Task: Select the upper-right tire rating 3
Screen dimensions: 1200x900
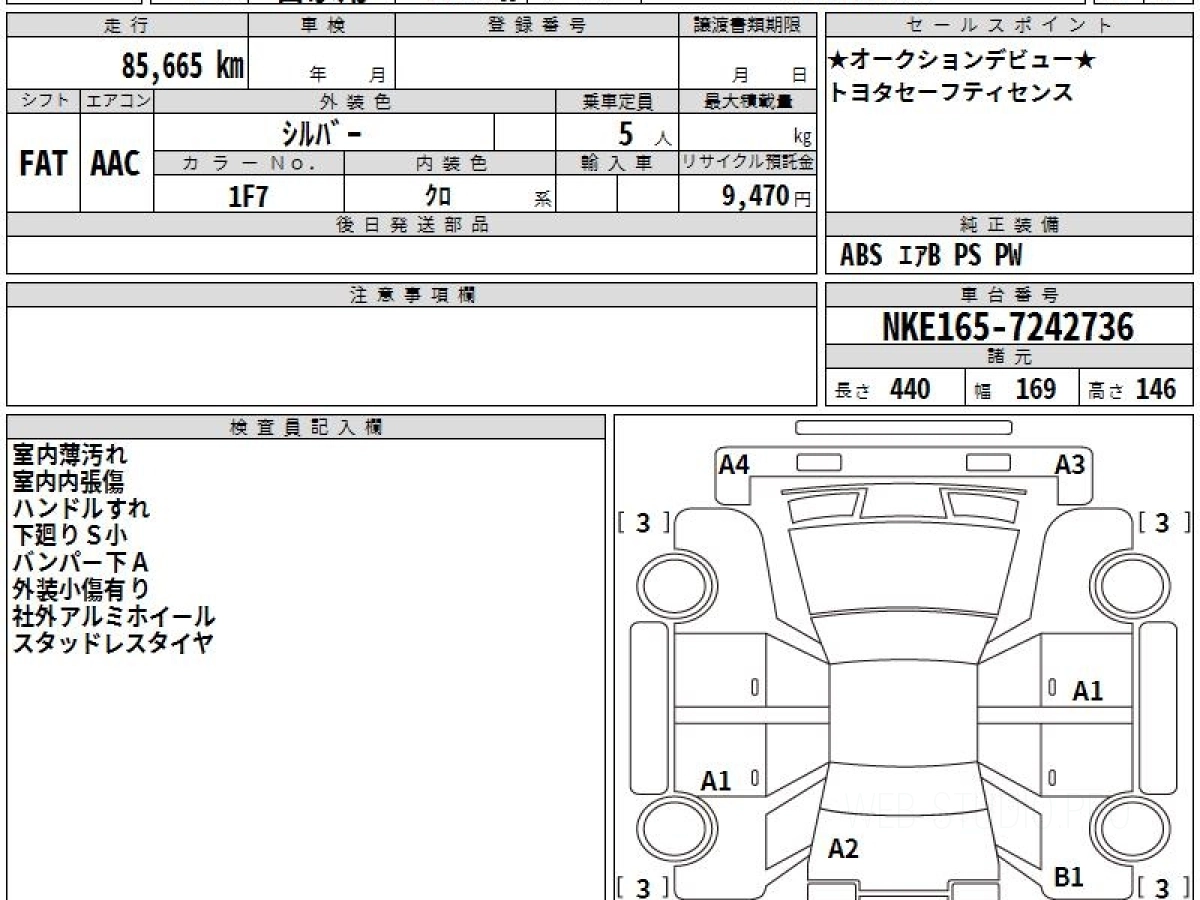Action: 1162,523
